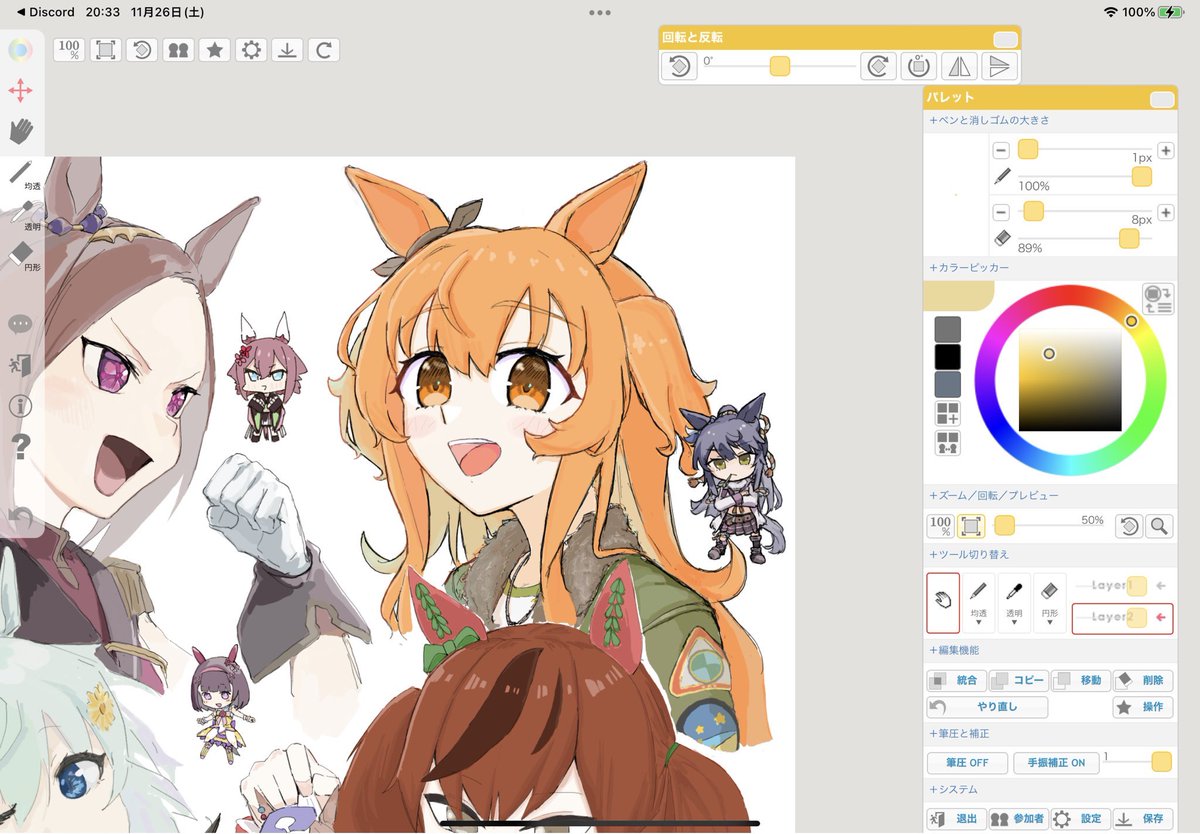This screenshot has width=1200, height=834.
Task: Toggle 手振補正 ON stabilizer button
Action: pyautogui.click(x=1056, y=762)
